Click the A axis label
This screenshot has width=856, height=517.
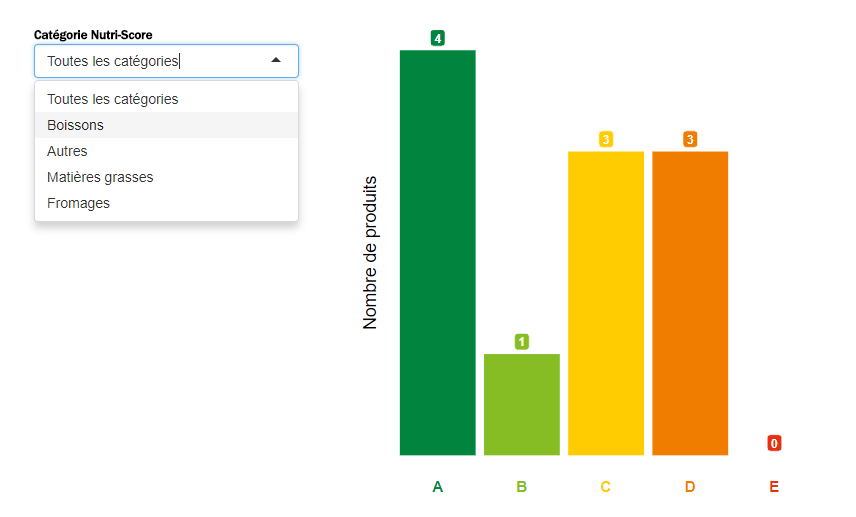coord(437,487)
